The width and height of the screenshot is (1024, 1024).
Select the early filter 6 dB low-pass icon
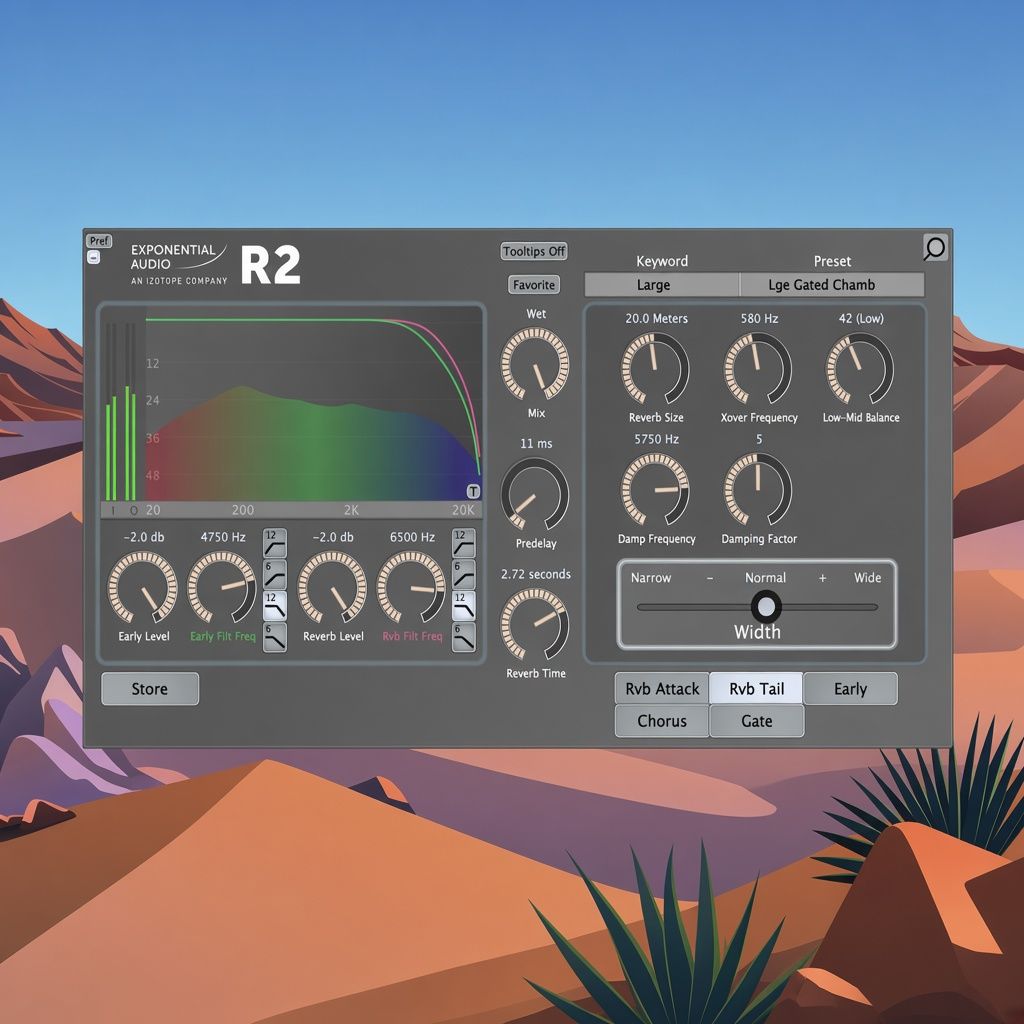pos(274,637)
